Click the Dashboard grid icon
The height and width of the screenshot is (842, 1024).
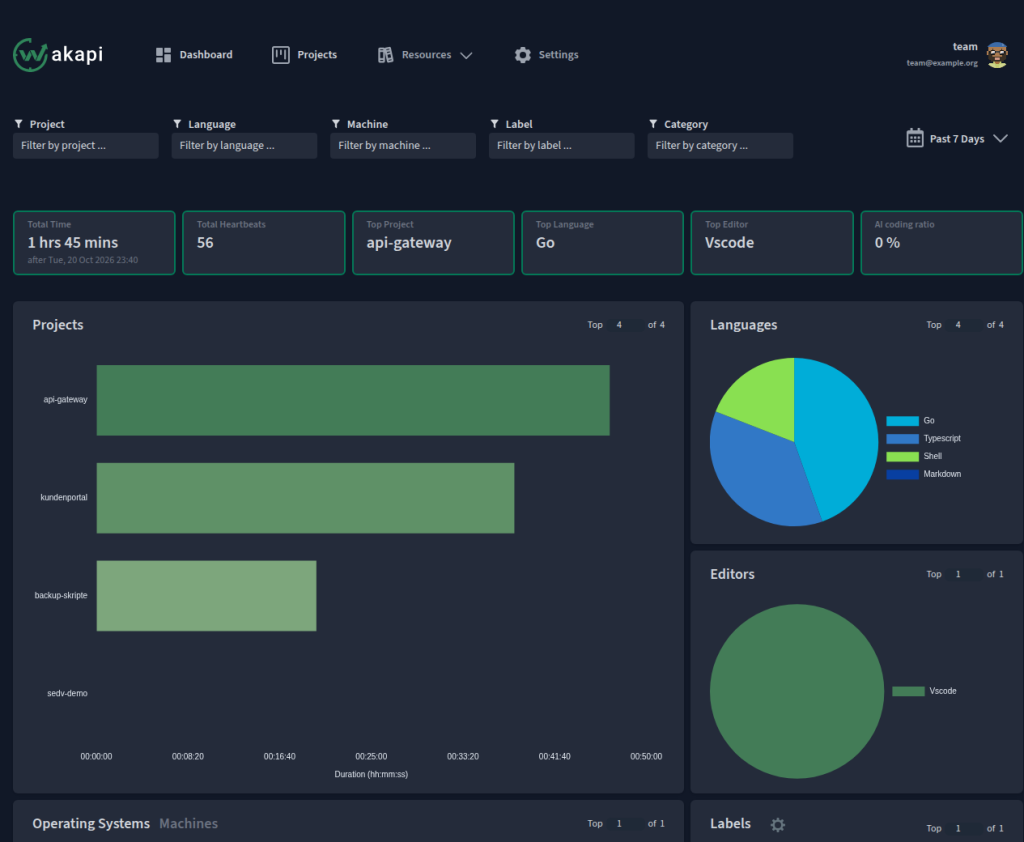[163, 55]
